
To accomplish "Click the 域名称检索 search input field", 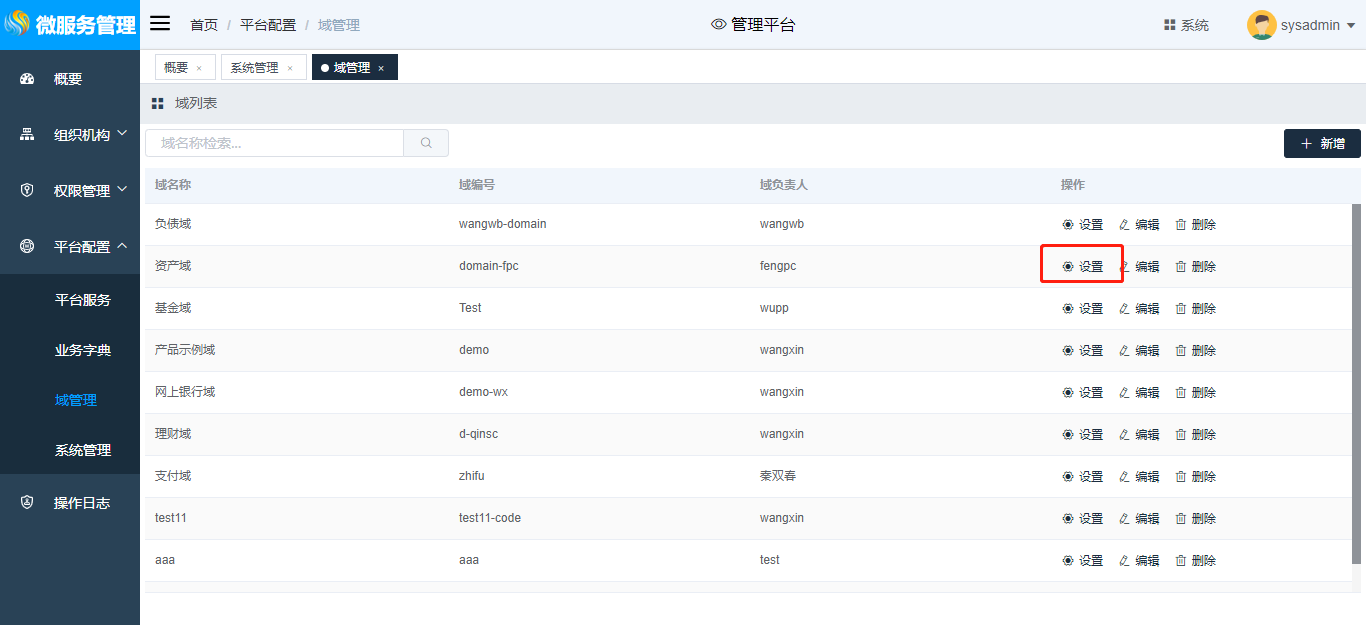I will click(274, 143).
